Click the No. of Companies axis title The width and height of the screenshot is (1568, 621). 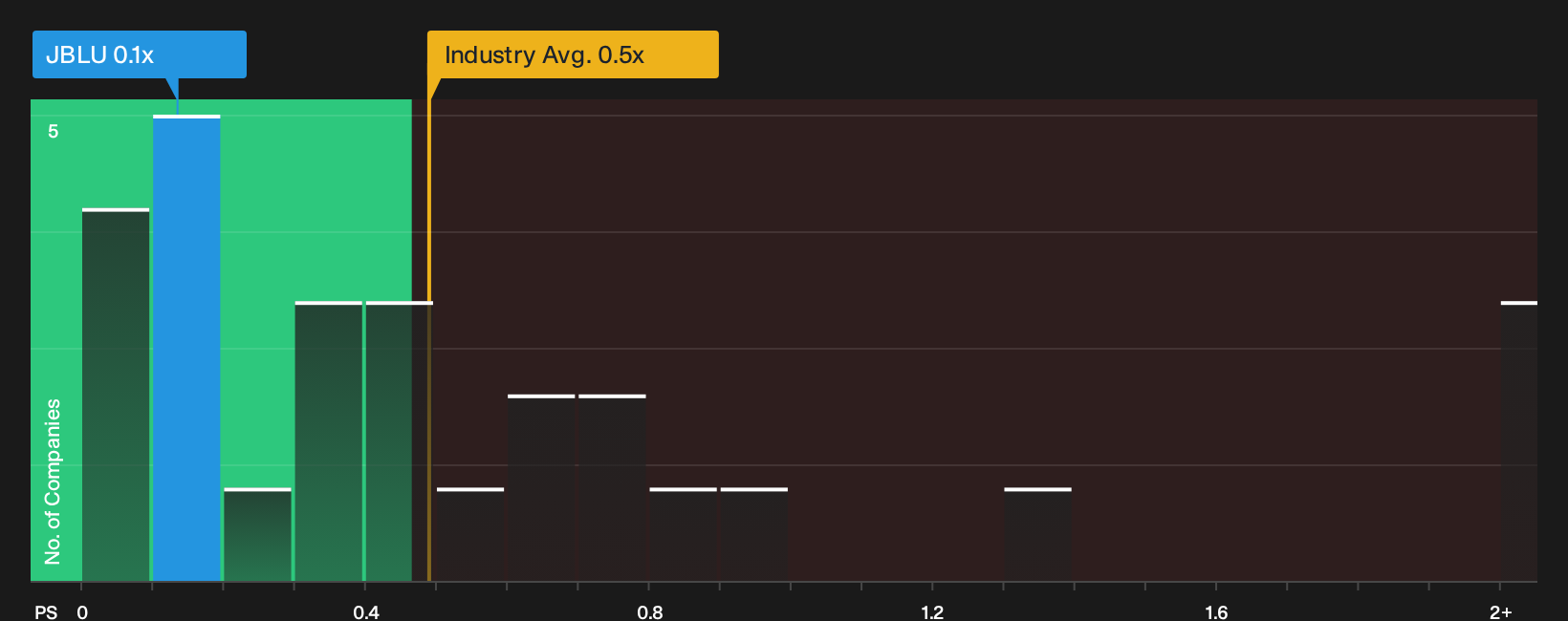pyautogui.click(x=53, y=482)
